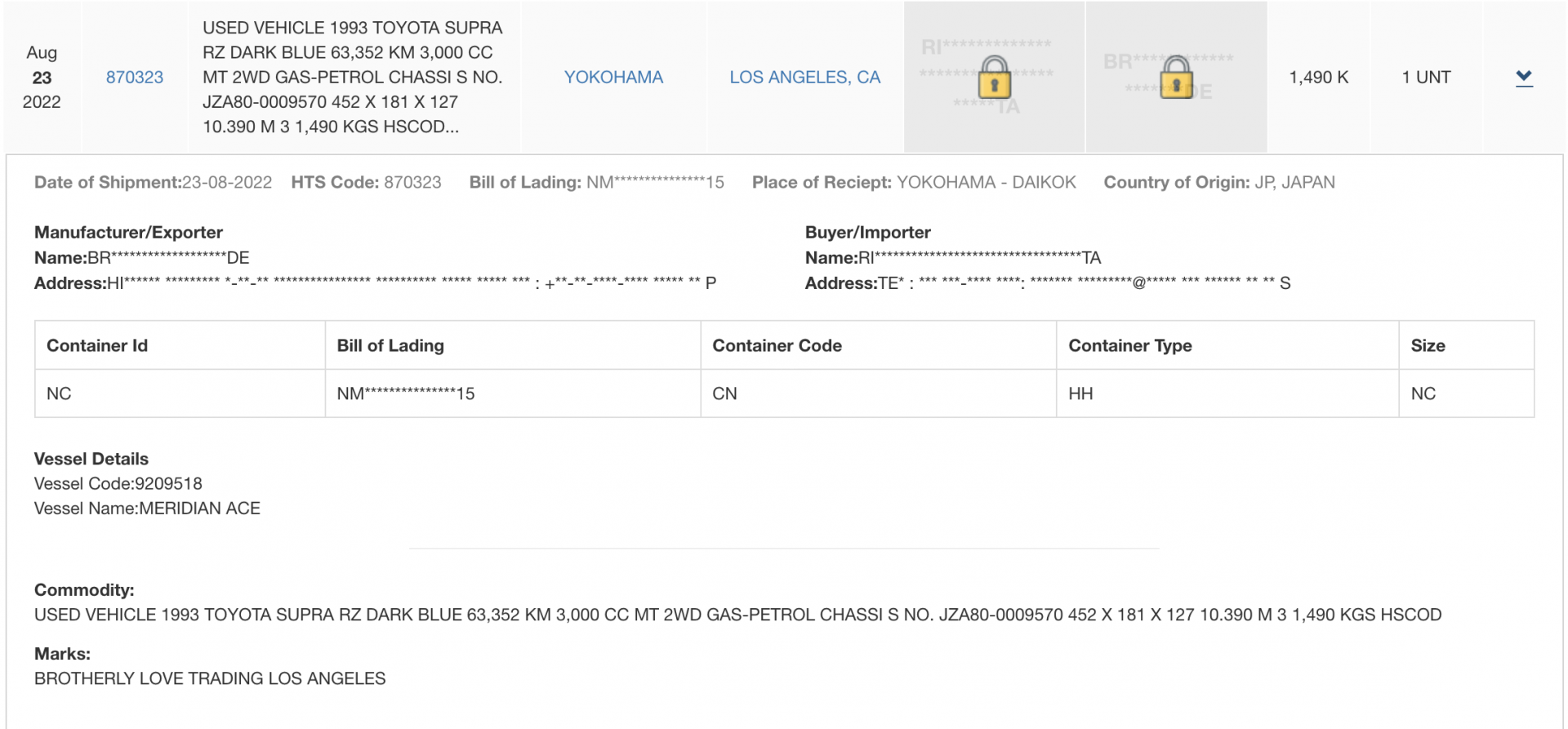Select the Container Type column header
The height and width of the screenshot is (729, 1568).
coord(1227,345)
